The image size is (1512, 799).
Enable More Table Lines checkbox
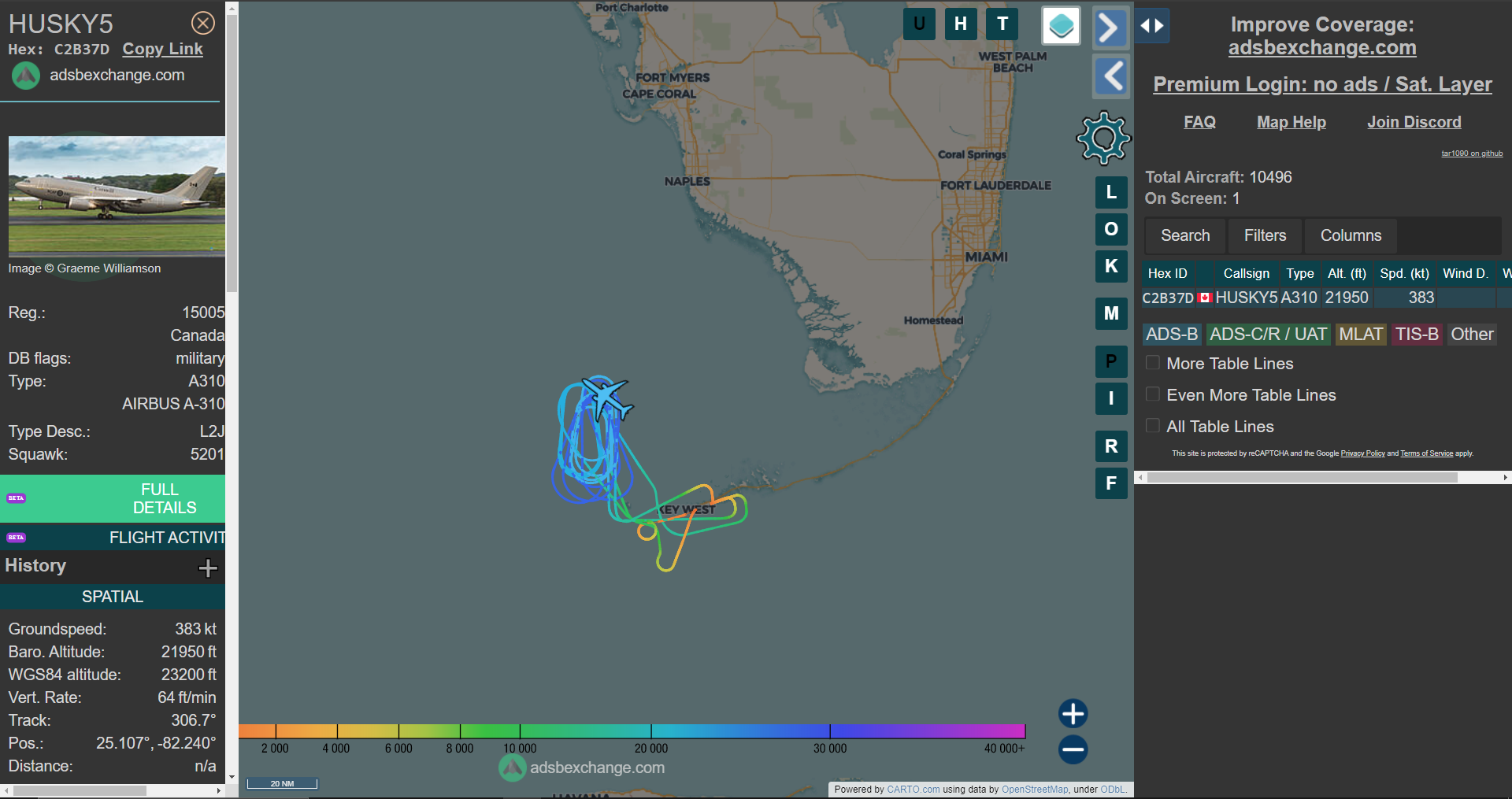pos(1153,363)
